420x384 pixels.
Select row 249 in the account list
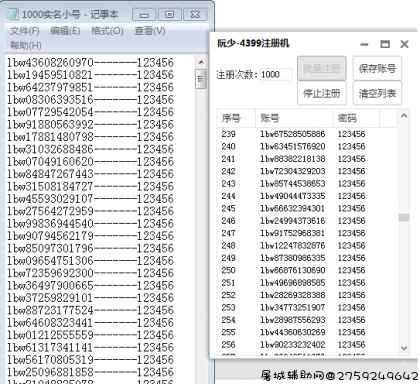307,258
